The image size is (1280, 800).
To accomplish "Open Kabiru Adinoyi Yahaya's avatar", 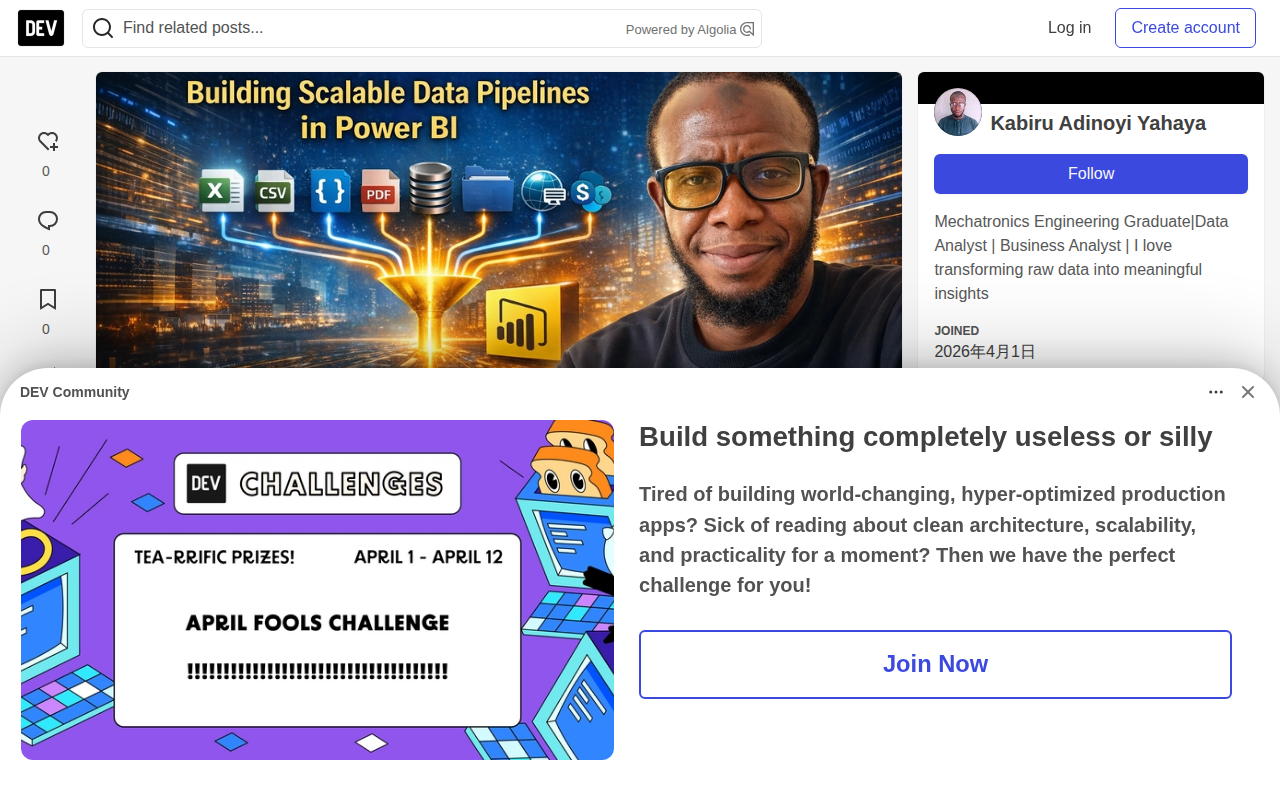I will tap(958, 112).
